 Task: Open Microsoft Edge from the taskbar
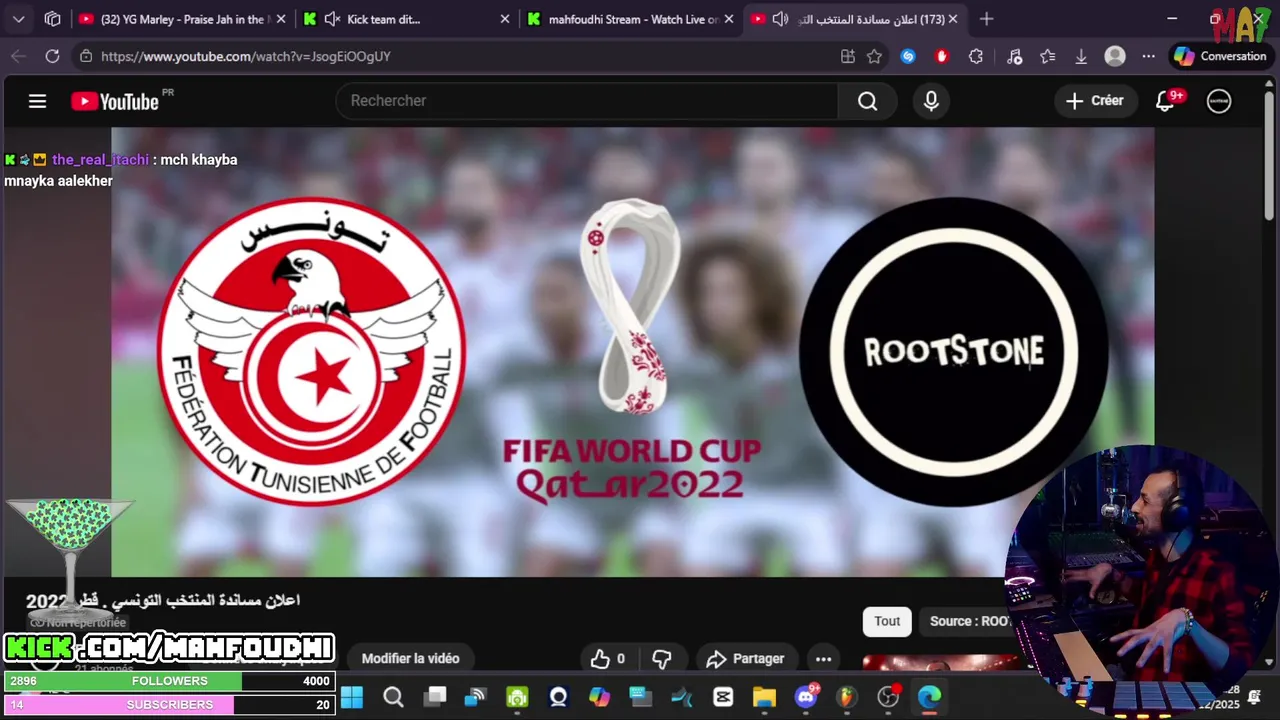tap(929, 697)
